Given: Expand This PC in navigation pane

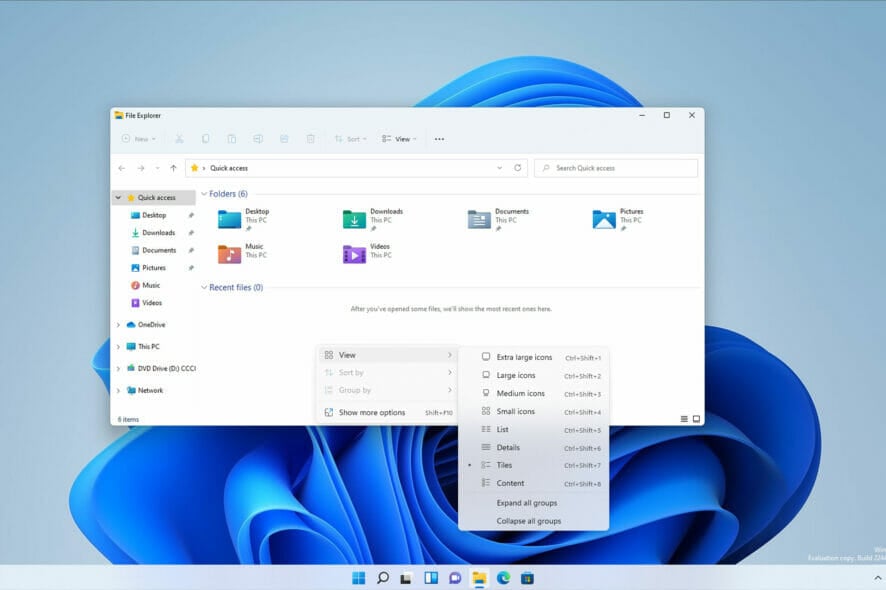Looking at the screenshot, I should (118, 347).
